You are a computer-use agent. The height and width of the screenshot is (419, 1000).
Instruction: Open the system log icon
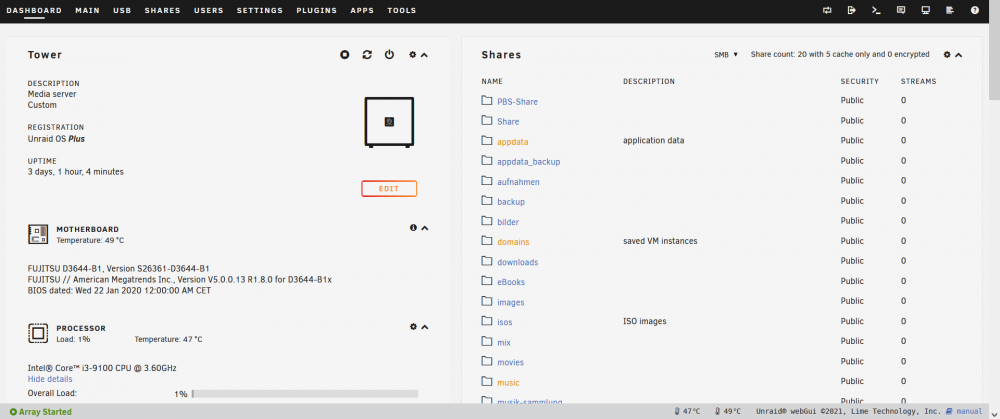coord(950,10)
